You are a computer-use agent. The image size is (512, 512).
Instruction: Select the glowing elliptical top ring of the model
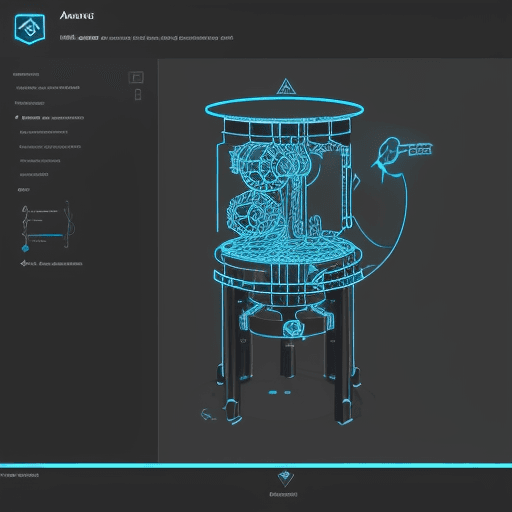click(x=284, y=109)
